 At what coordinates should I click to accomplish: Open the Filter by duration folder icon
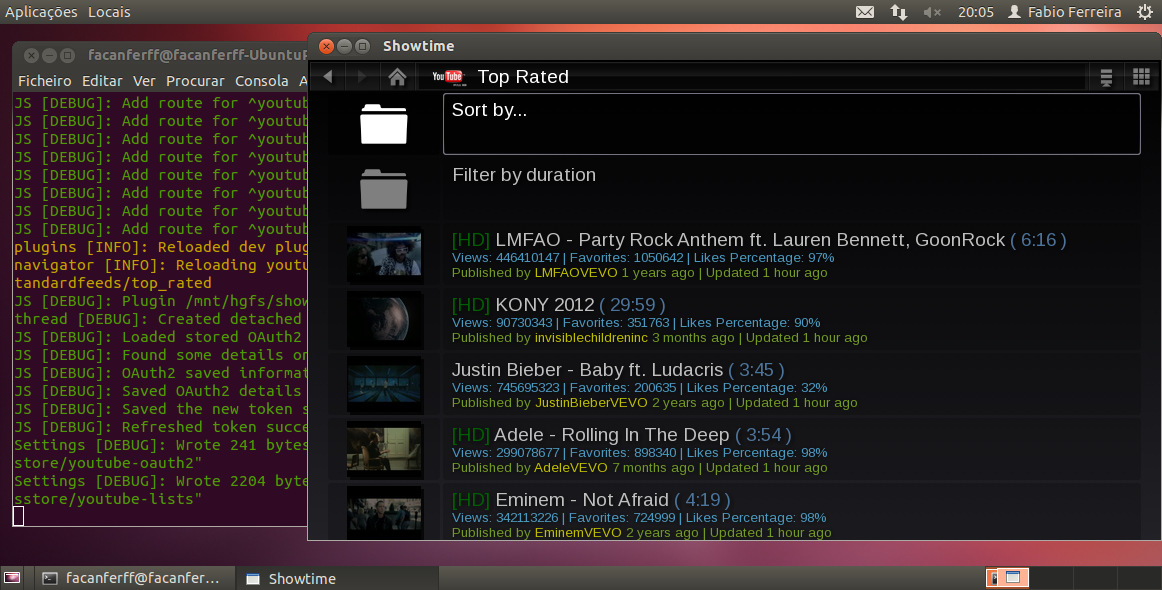click(384, 189)
